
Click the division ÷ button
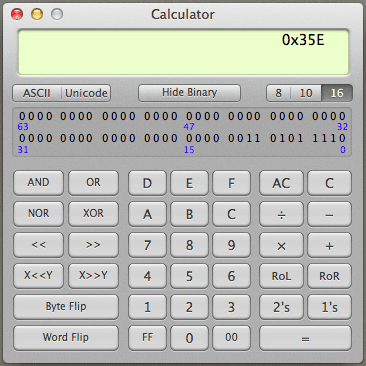[x=281, y=214]
